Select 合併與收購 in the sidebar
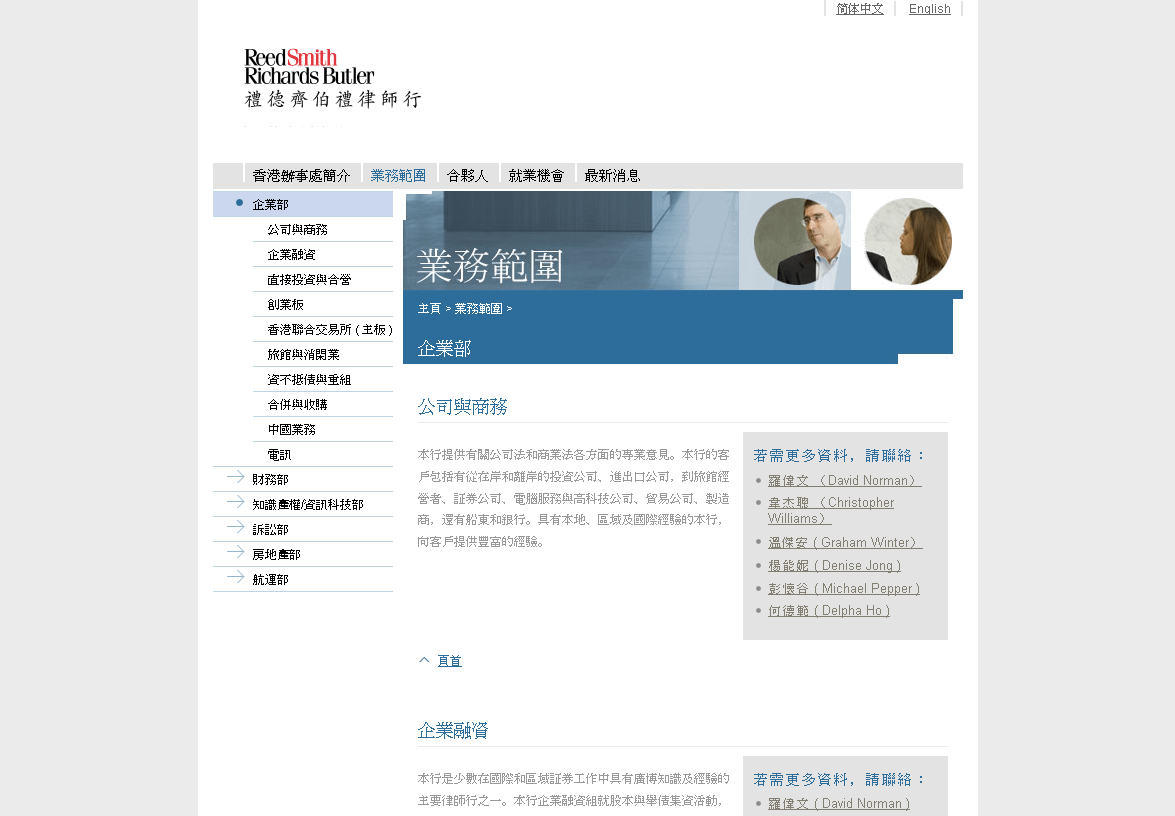 tap(297, 404)
